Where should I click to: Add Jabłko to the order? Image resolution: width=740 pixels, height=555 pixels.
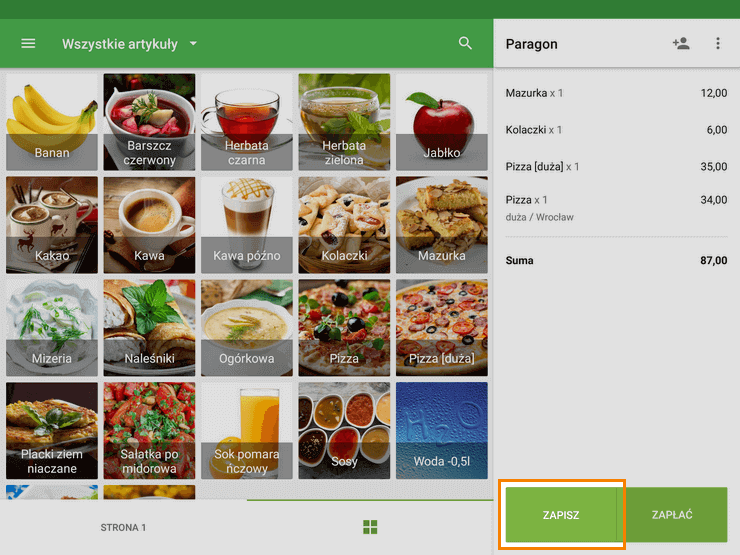[442, 122]
